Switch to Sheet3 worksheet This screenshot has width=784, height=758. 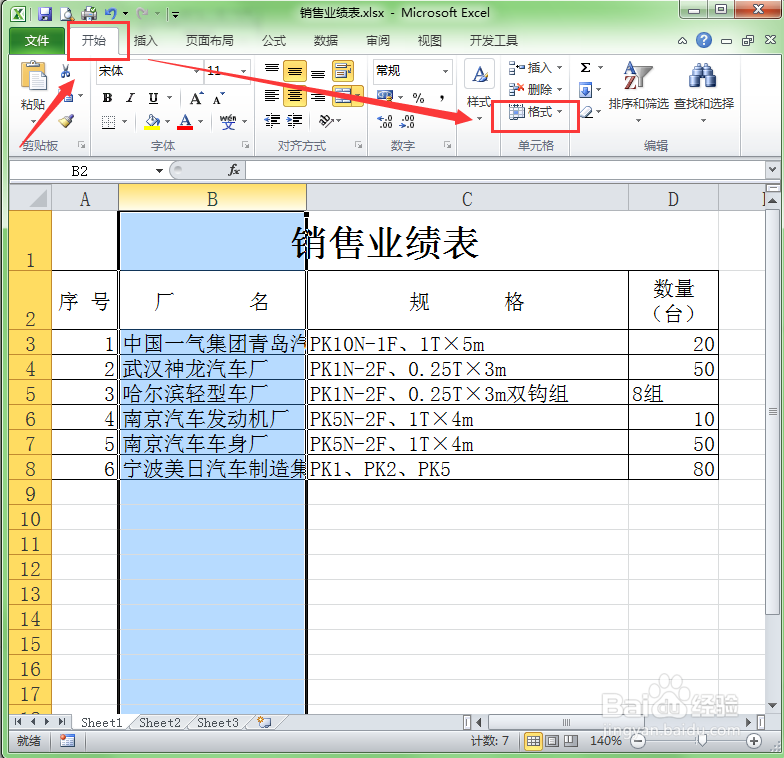pos(218,722)
